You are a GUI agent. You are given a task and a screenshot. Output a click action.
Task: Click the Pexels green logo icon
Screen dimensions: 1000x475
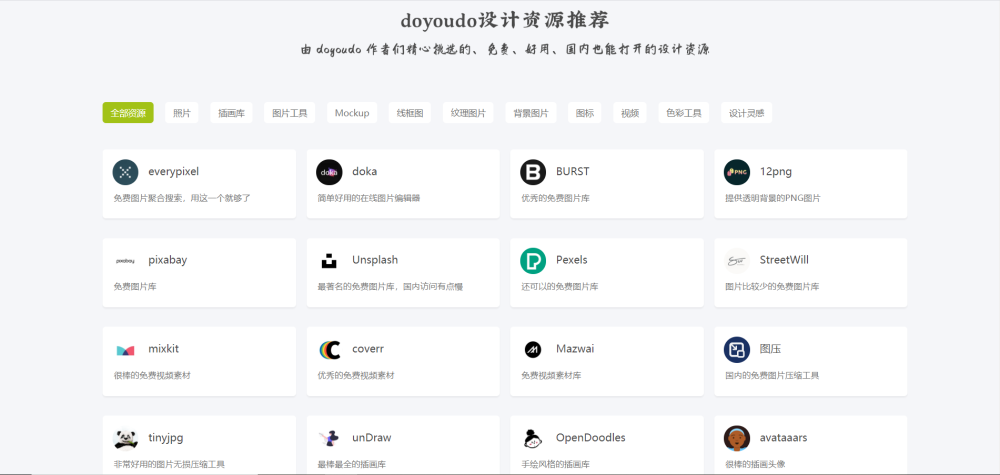(533, 261)
